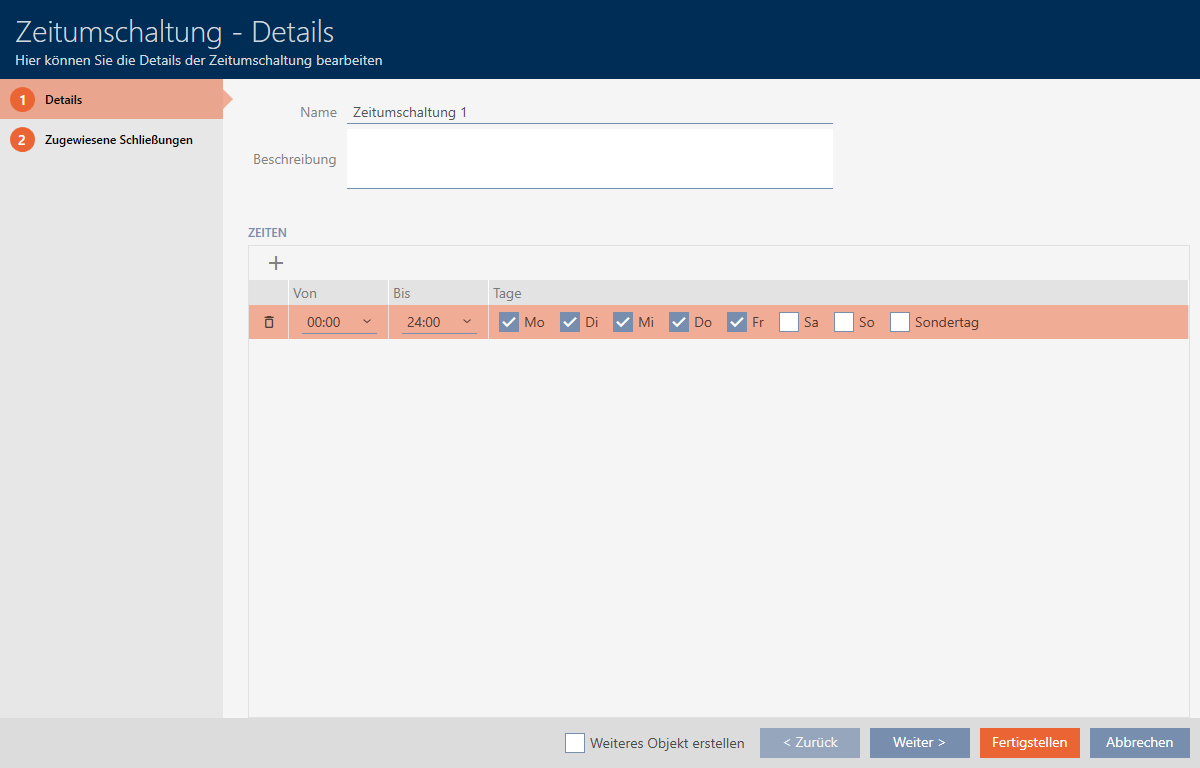Click the Abbrechen button

1139,743
